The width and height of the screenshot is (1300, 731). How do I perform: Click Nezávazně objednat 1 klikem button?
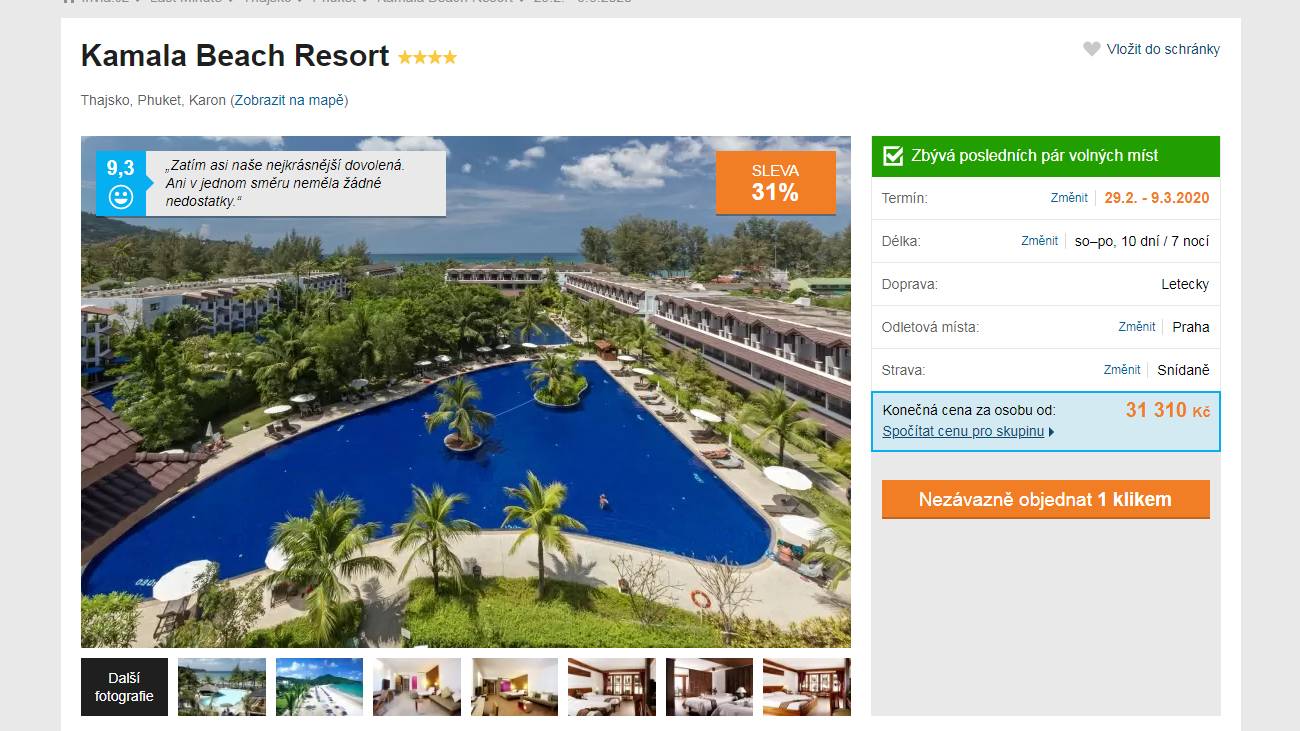point(1045,499)
